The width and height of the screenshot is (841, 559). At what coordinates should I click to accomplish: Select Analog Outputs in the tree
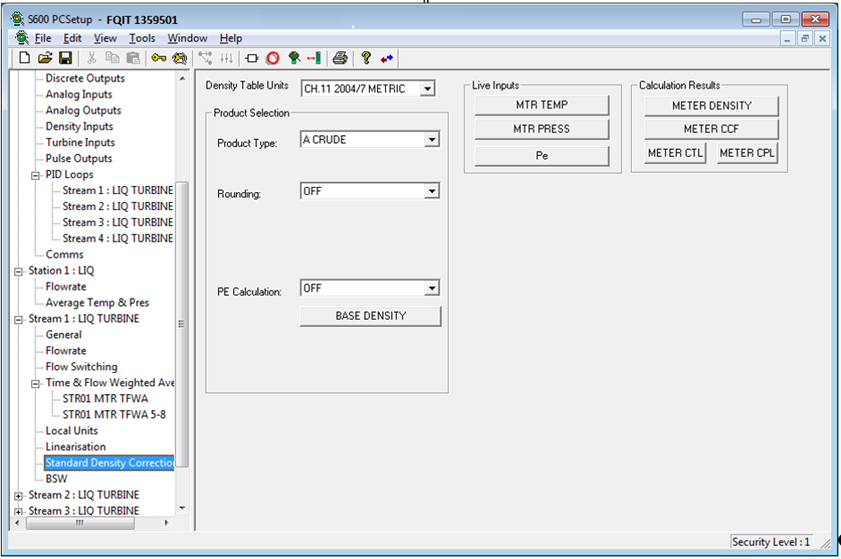point(83,111)
